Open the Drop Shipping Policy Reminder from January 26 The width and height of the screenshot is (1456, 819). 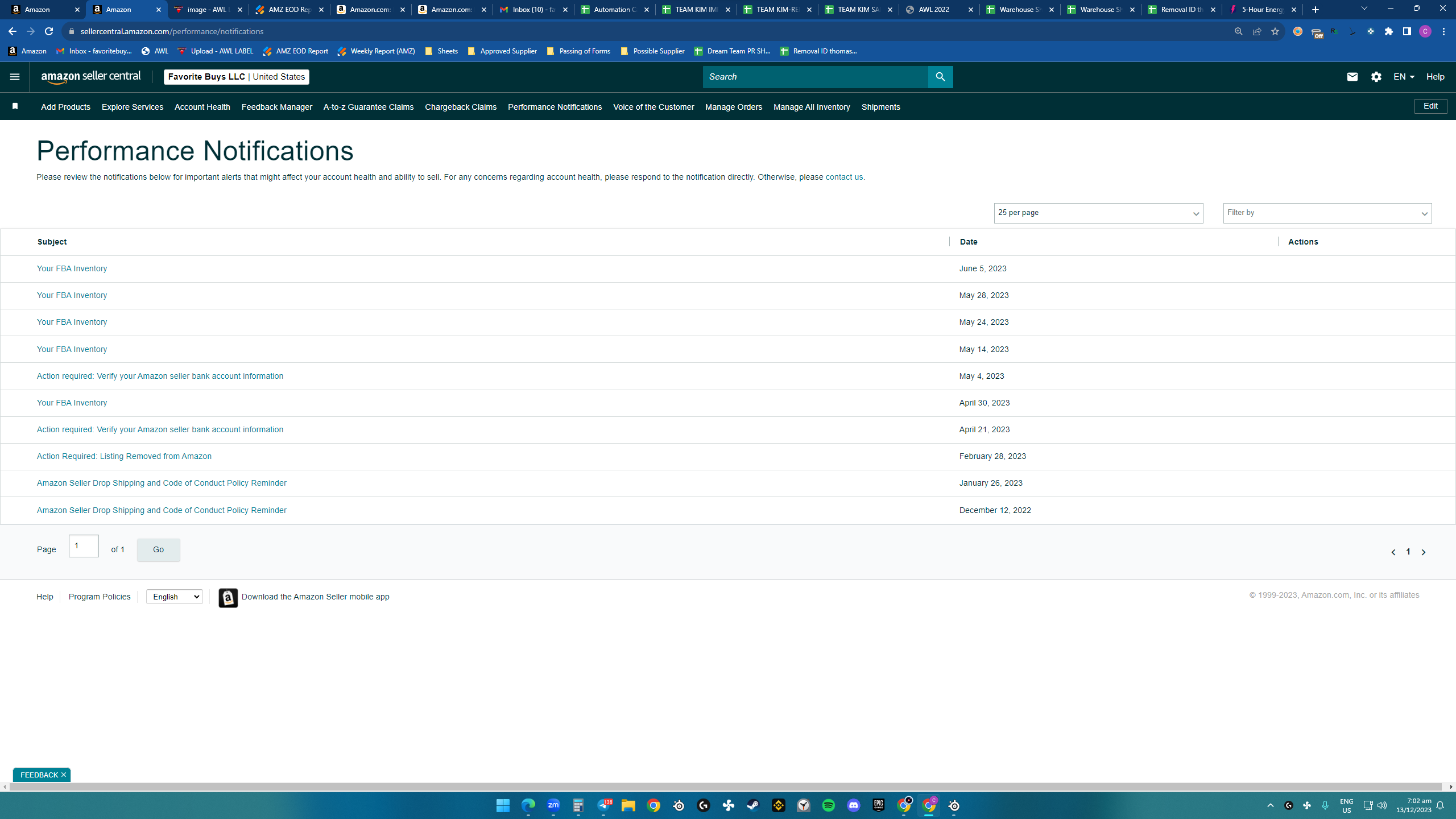(162, 483)
